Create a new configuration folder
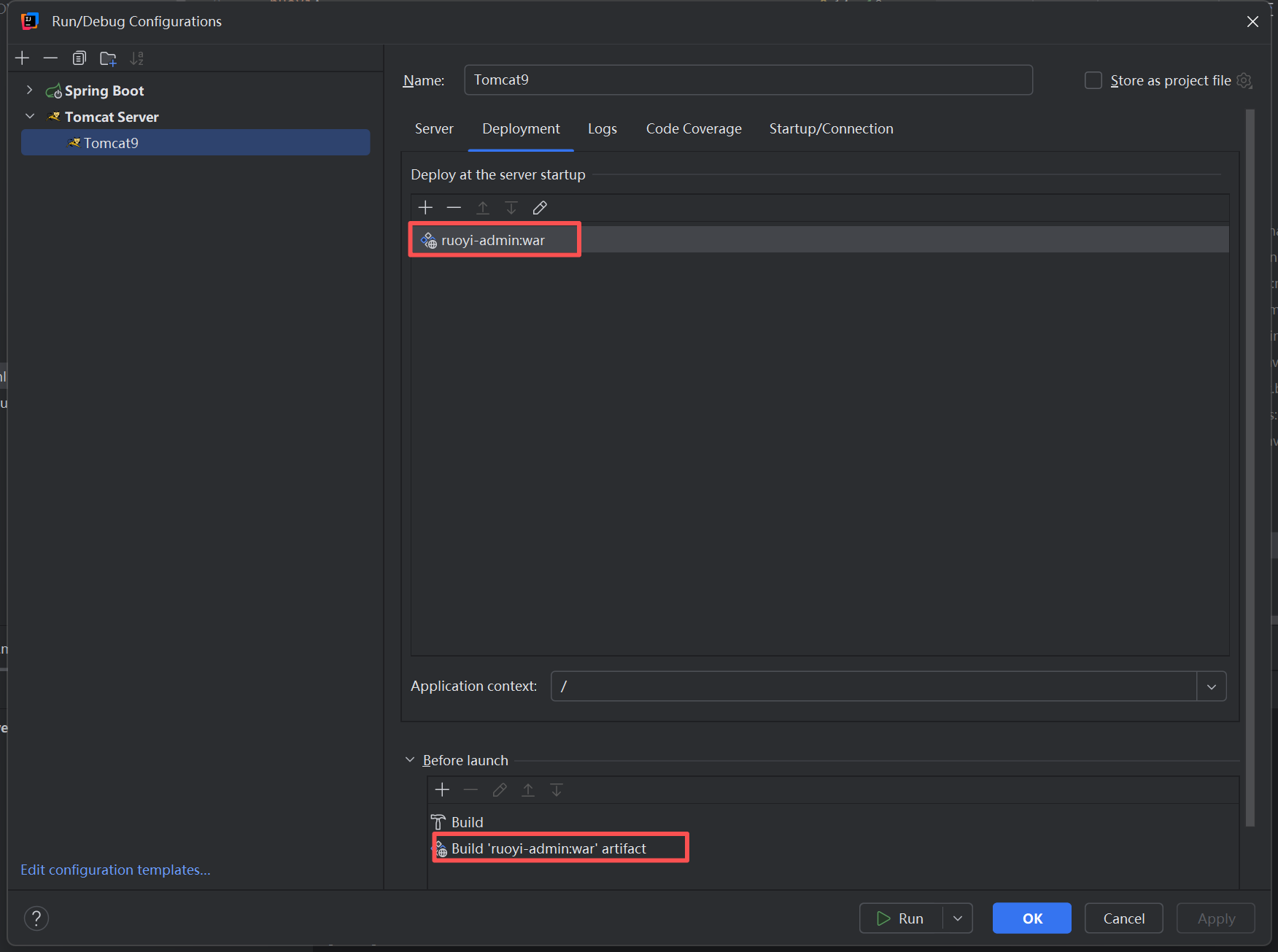The width and height of the screenshot is (1278, 952). pyautogui.click(x=108, y=58)
